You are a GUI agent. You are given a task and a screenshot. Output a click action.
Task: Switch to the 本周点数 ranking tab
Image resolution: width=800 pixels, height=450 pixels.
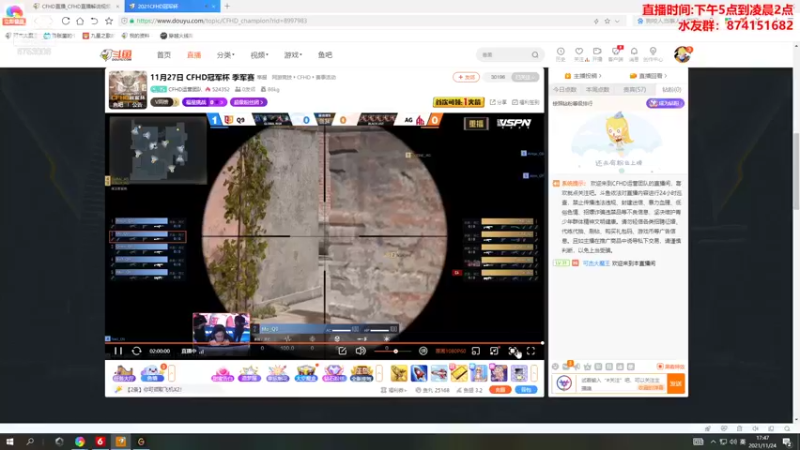click(597, 90)
